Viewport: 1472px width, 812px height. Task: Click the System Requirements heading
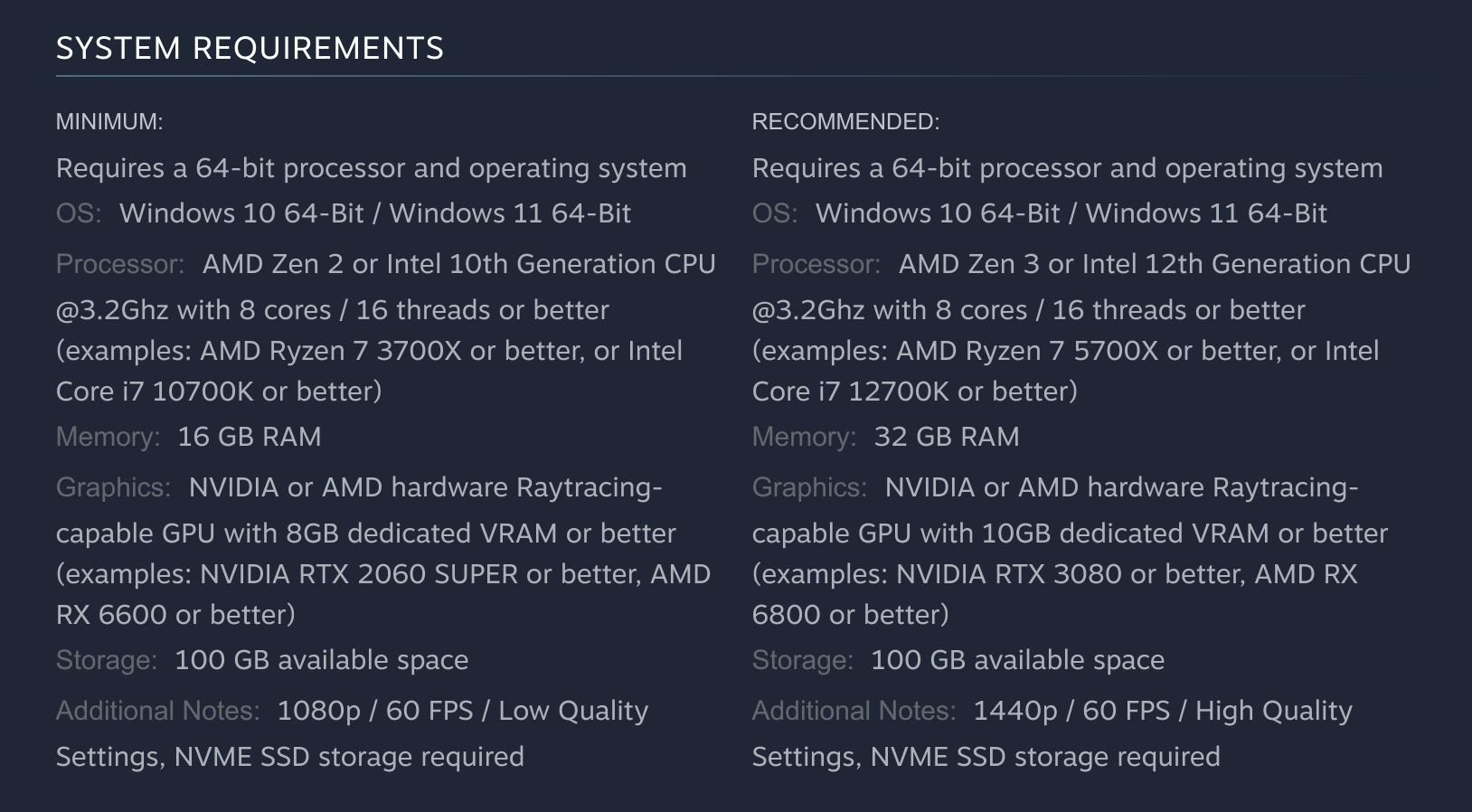(x=250, y=48)
